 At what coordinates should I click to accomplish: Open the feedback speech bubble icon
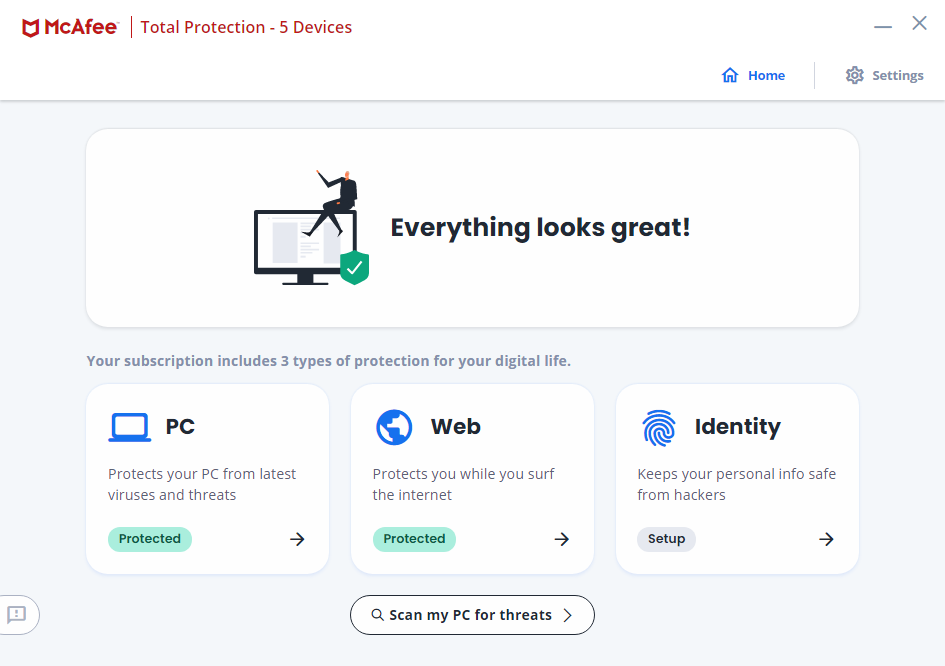click(x=17, y=614)
